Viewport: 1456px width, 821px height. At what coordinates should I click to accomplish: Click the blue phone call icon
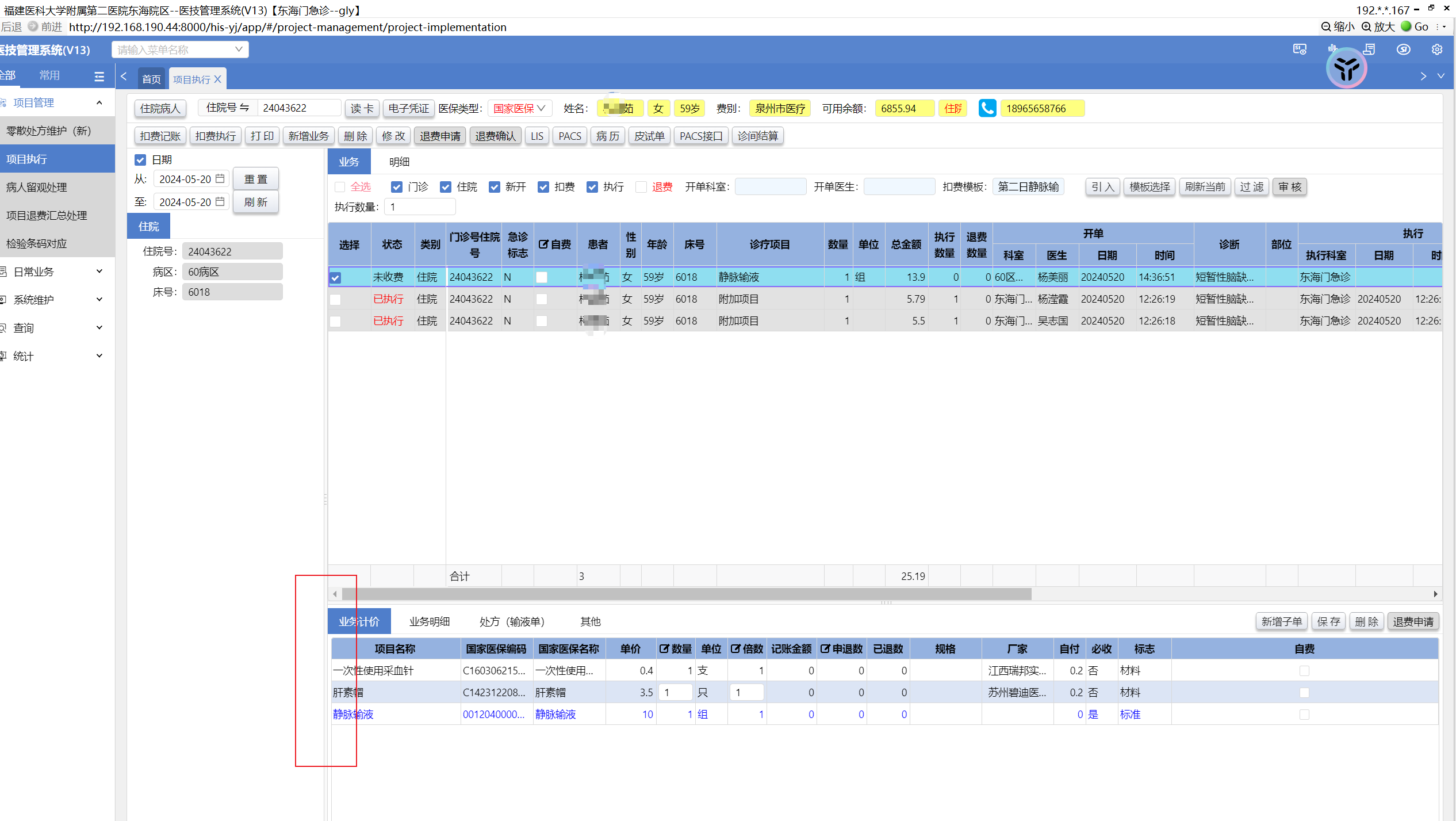[x=987, y=108]
